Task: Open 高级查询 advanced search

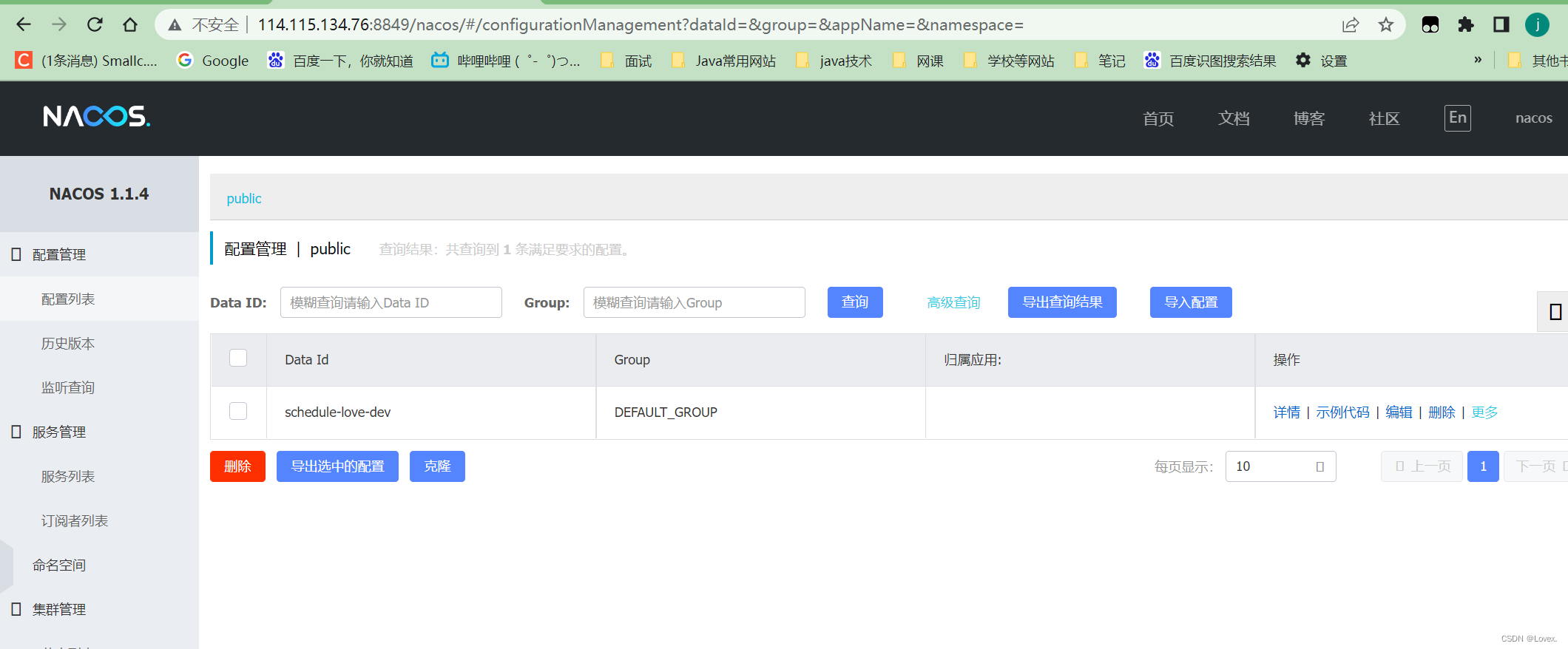Action: (953, 302)
